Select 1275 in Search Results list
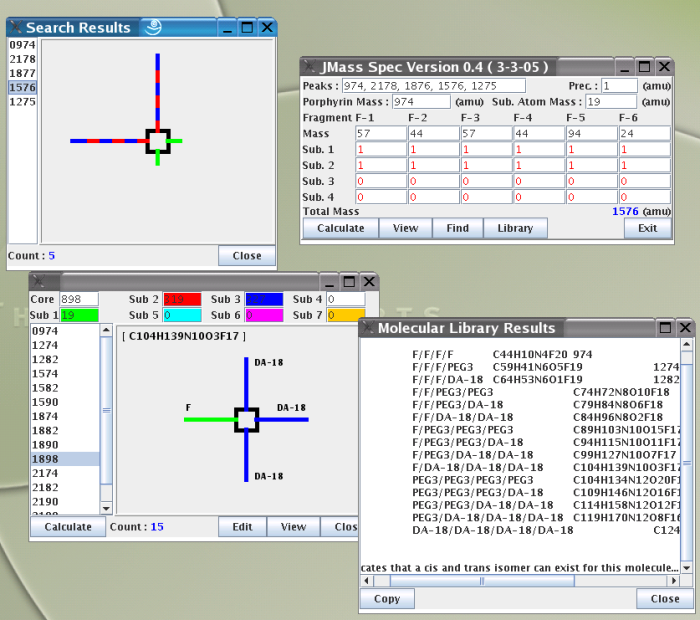 (22, 102)
